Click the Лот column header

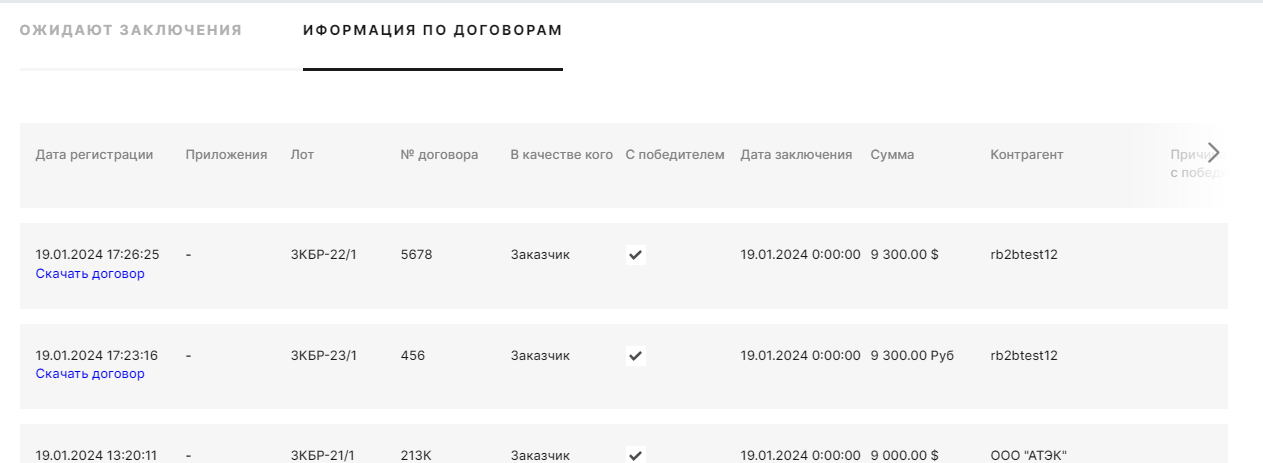coord(301,155)
